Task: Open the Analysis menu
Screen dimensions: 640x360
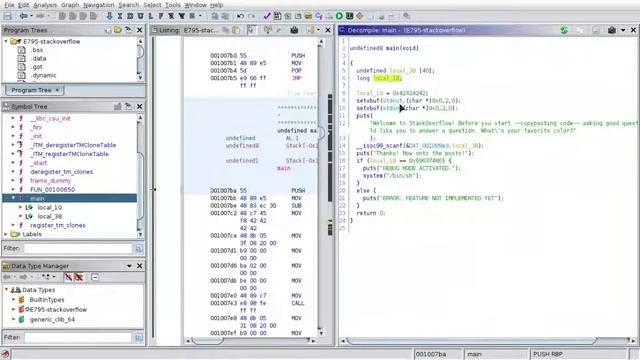Action: click(x=45, y=5)
